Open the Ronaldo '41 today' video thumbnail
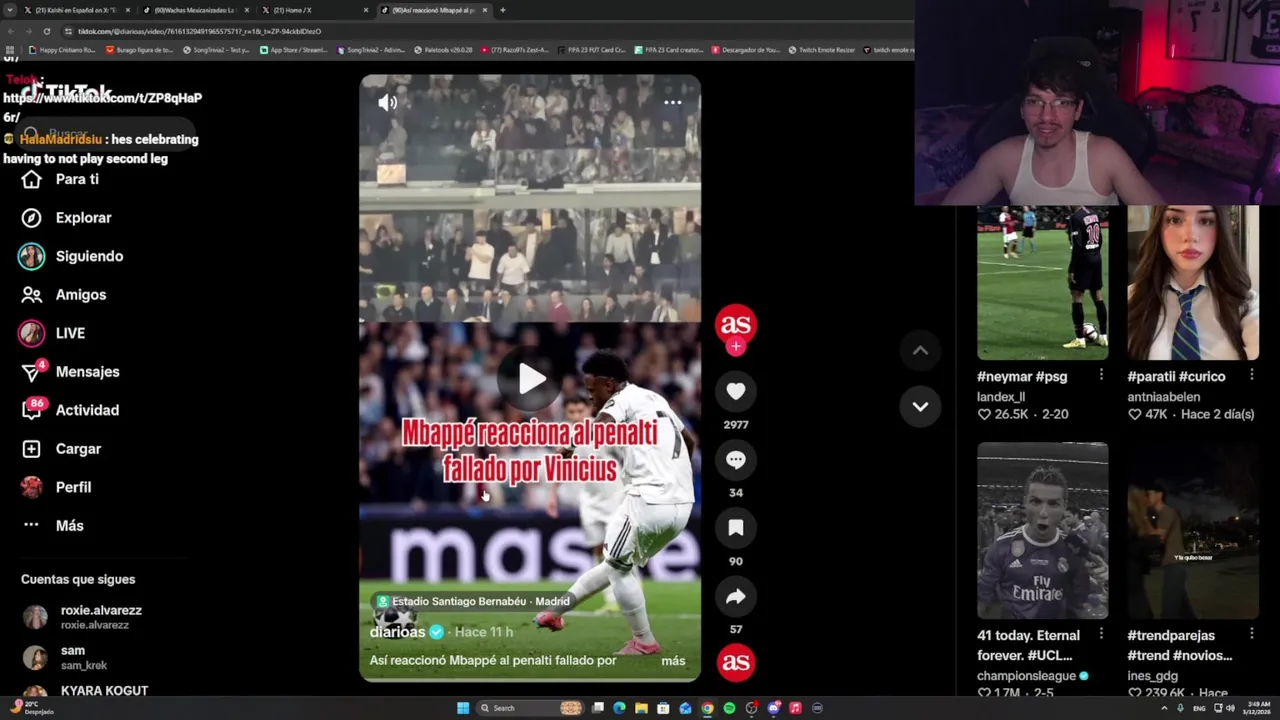The image size is (1280, 720). [1042, 531]
